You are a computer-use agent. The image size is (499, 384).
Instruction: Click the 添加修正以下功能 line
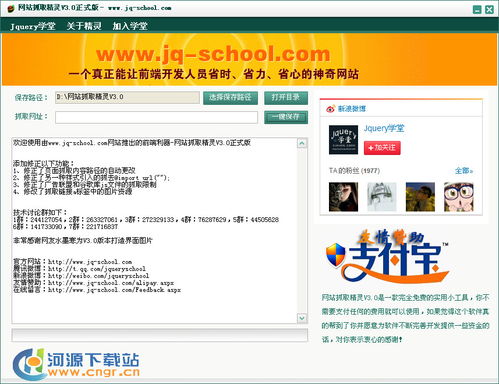[x=43, y=163]
